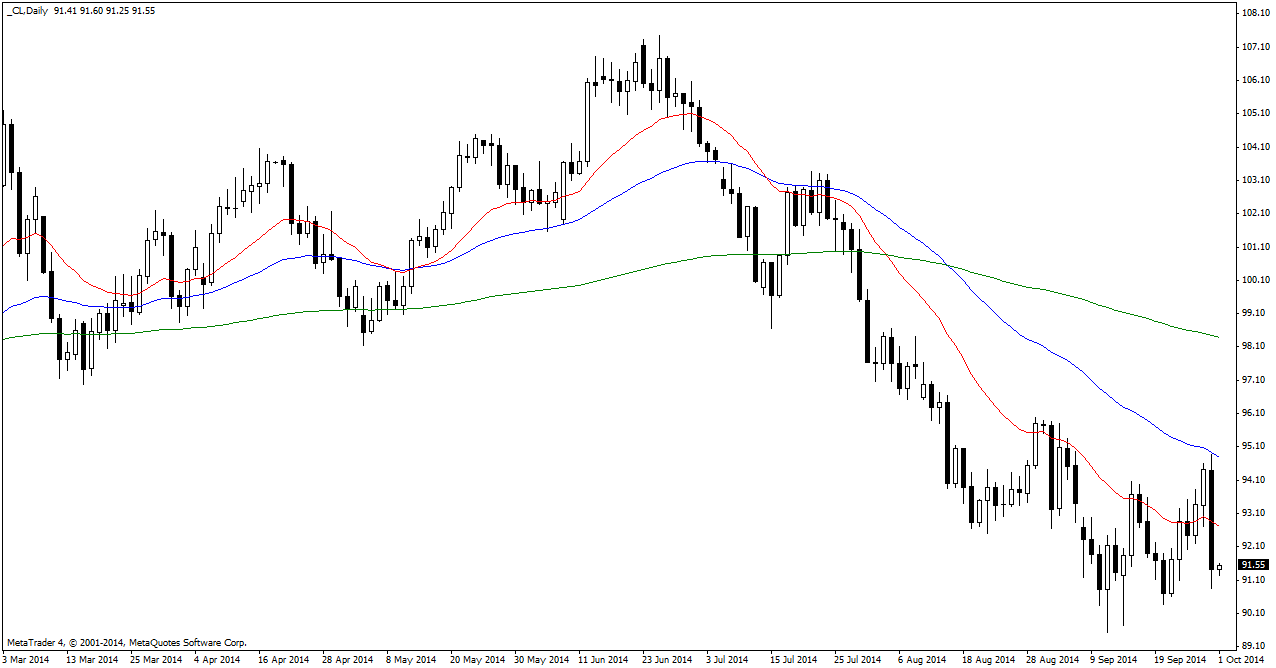Click the 11 Jun 2014 date label
This screenshot has width=1276, height=668.
coord(604,660)
